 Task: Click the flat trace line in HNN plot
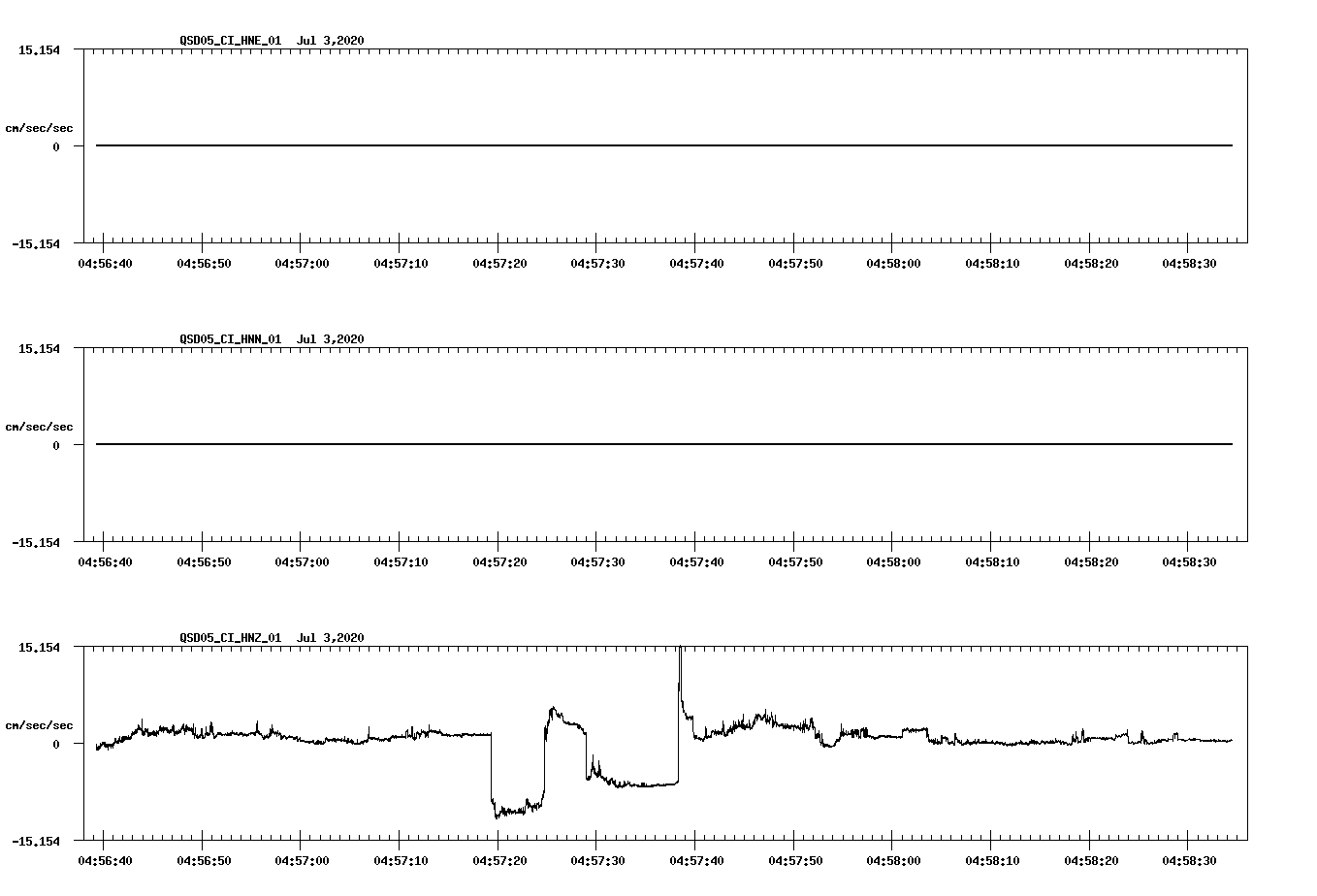[664, 444]
